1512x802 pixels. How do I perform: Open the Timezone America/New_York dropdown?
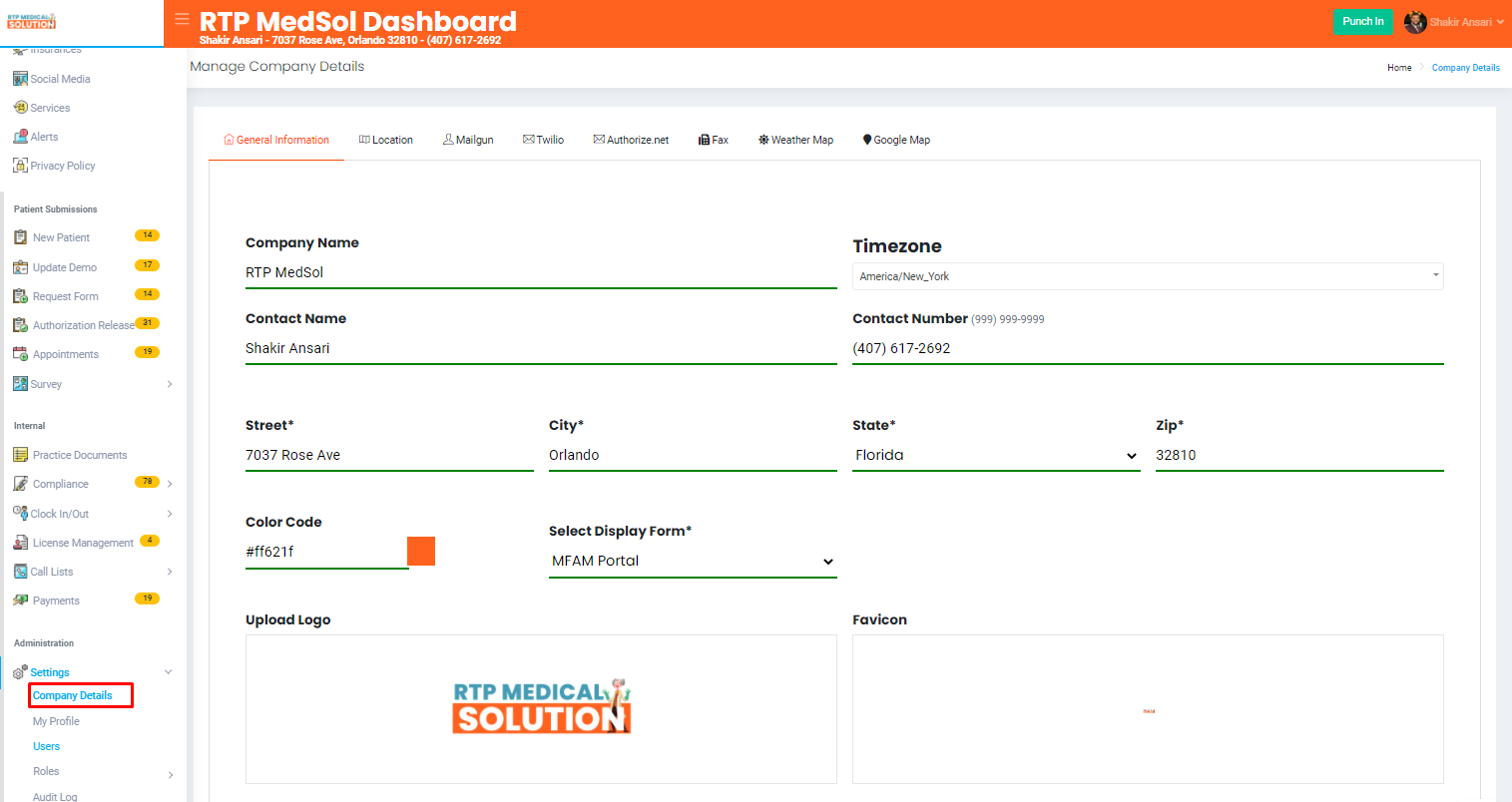click(1148, 276)
